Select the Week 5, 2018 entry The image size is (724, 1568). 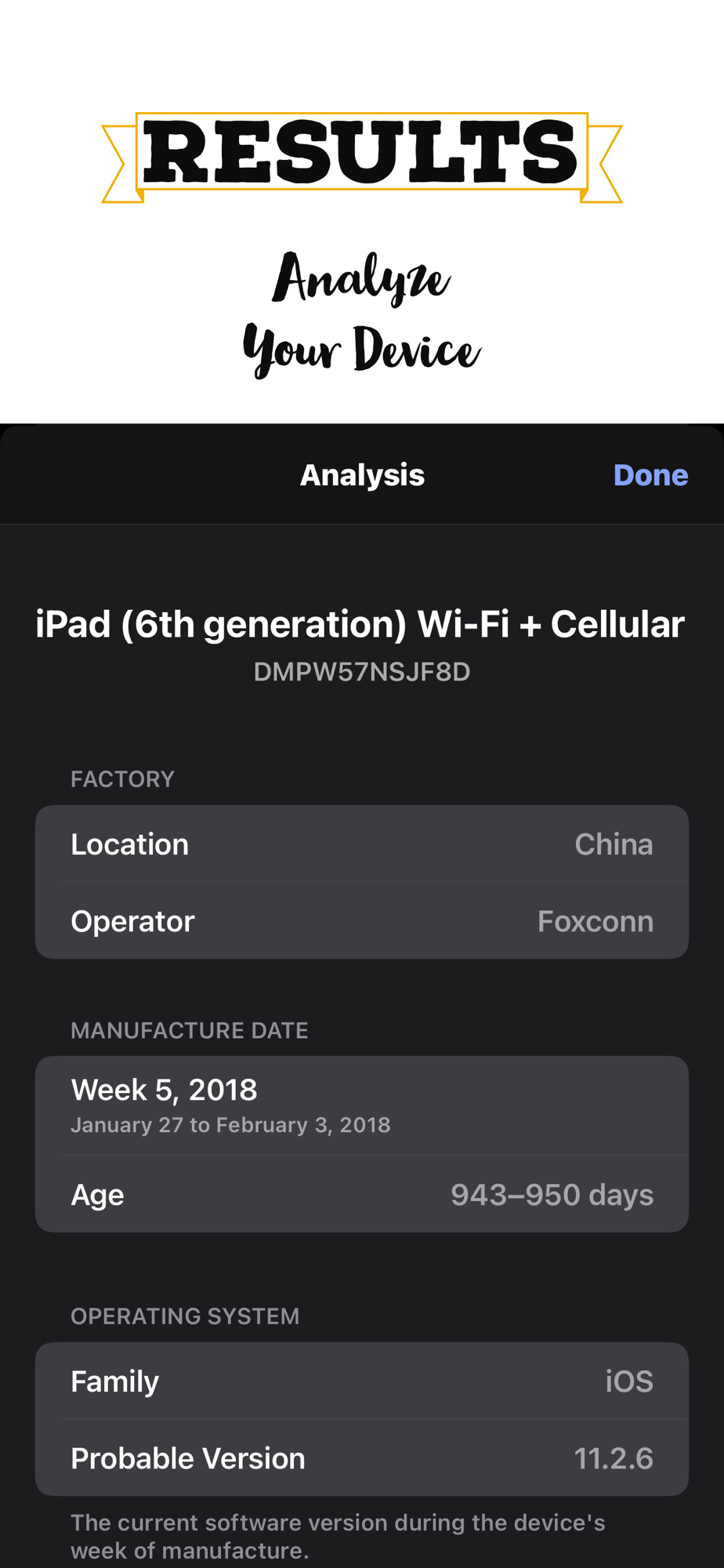point(164,1090)
